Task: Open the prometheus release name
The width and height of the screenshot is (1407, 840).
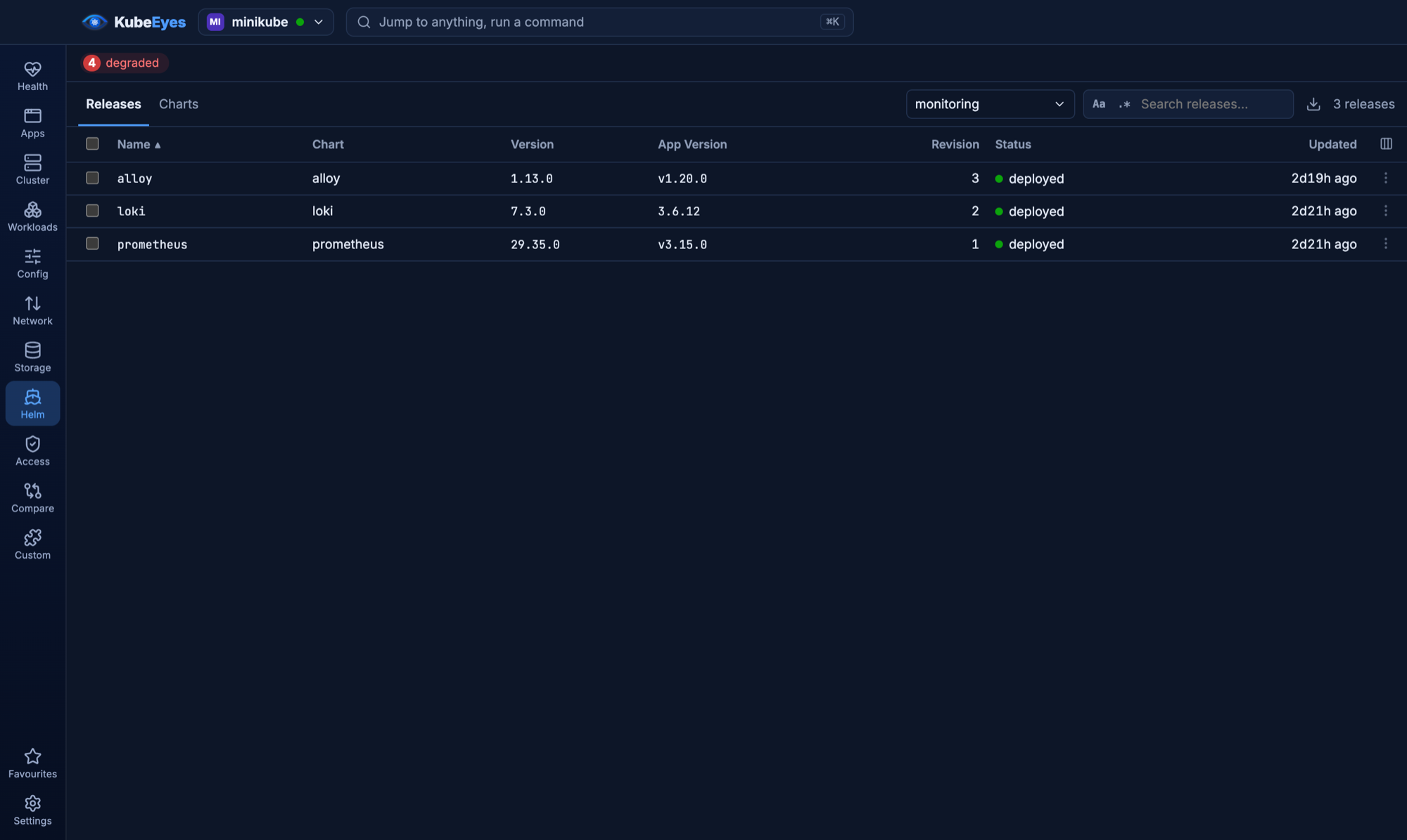Action: [x=152, y=244]
